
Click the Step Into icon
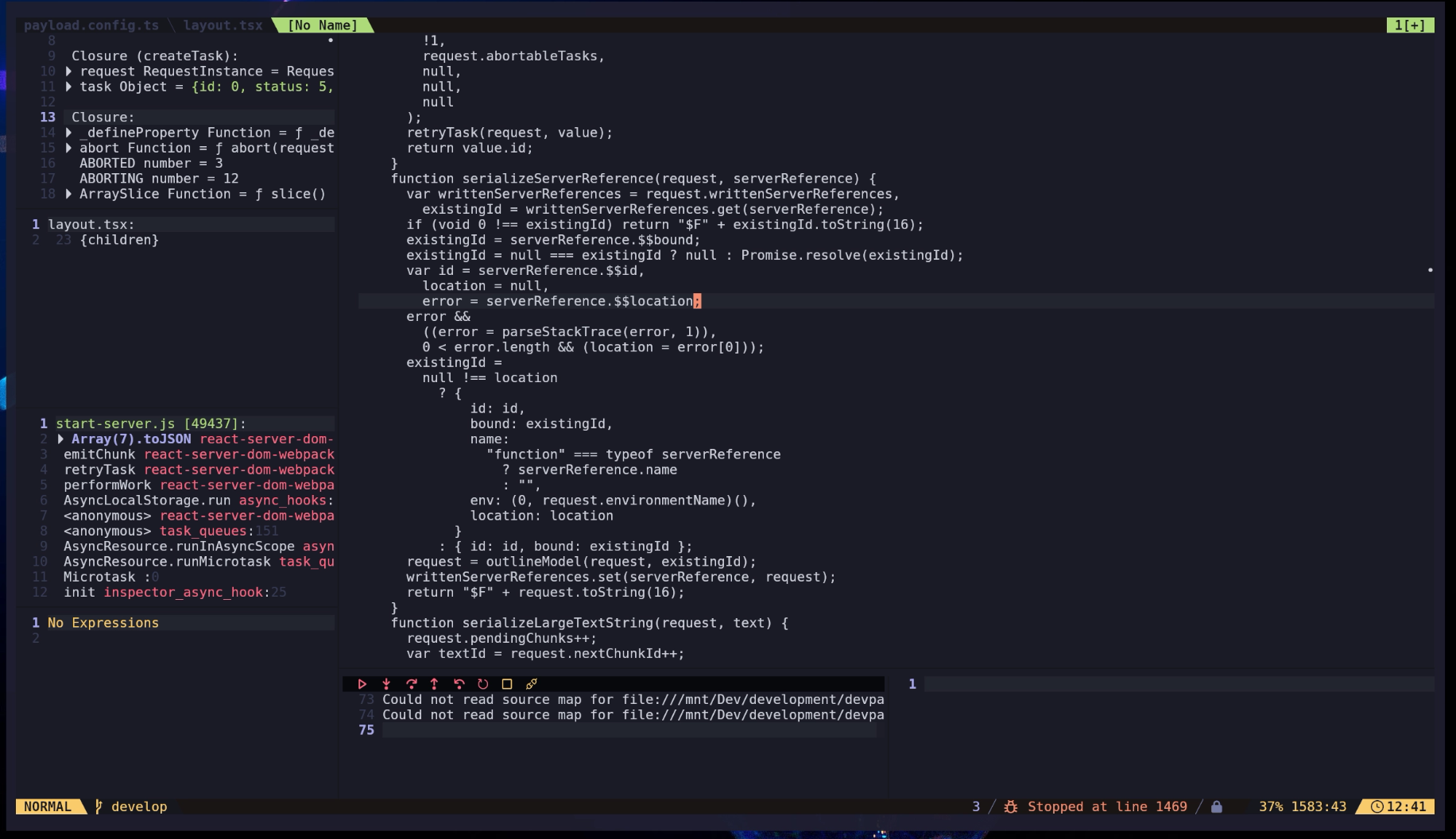click(386, 684)
